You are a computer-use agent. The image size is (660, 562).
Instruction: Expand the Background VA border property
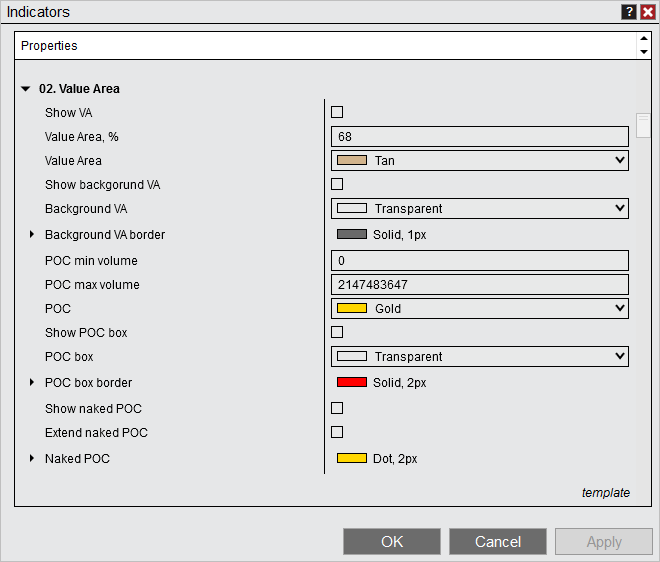[32, 235]
